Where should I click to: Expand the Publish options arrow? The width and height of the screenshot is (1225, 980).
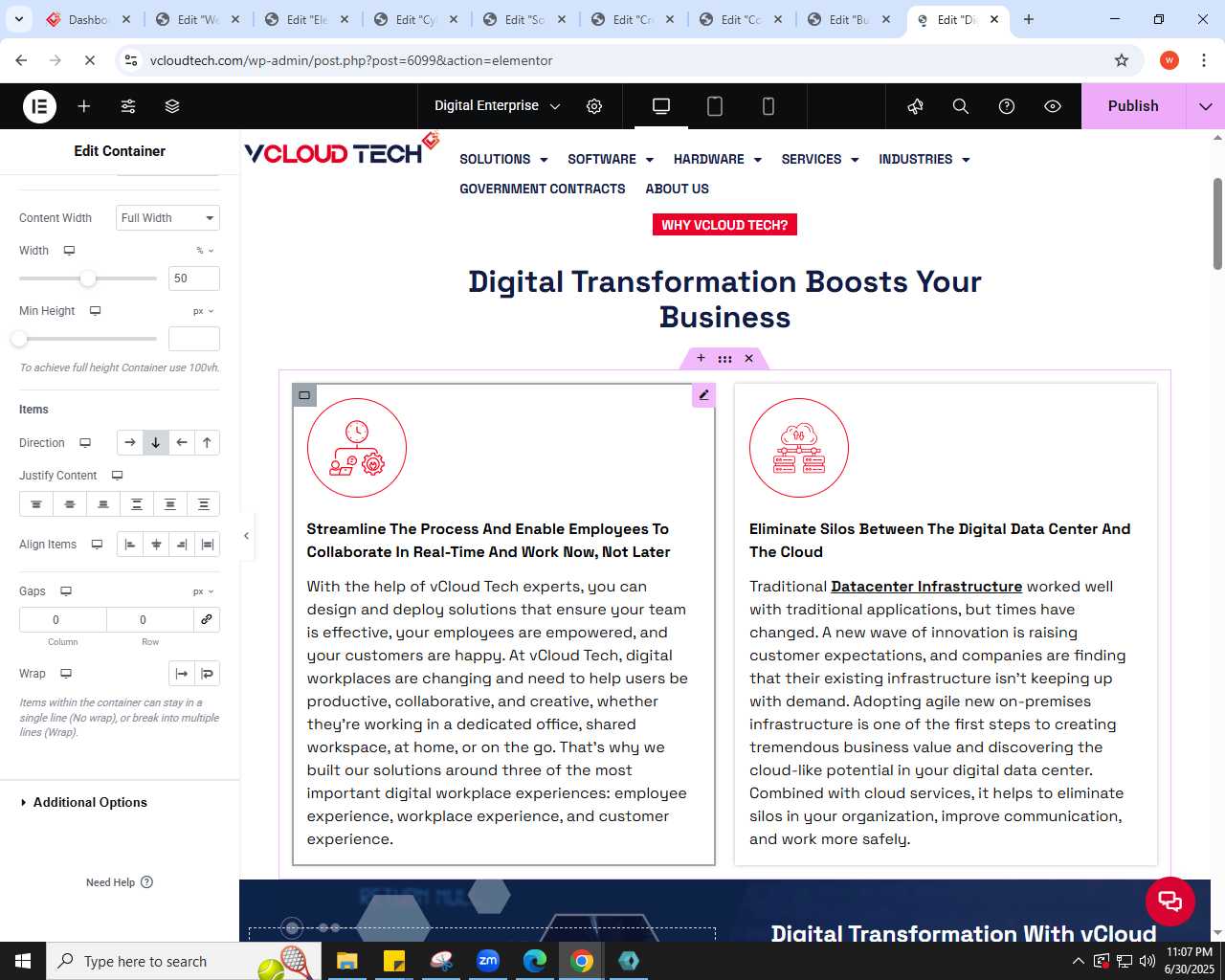1206,106
